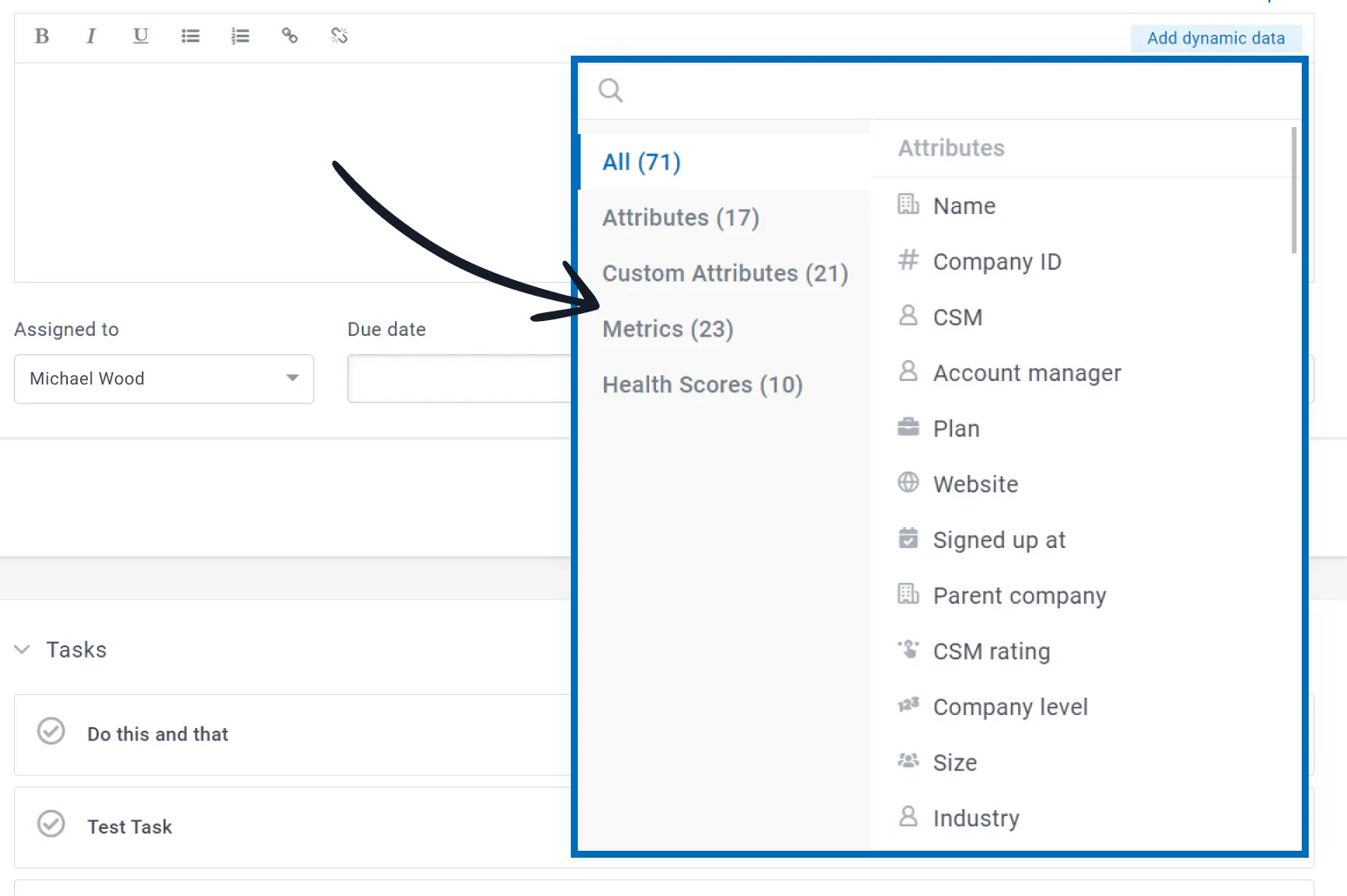Viewport: 1347px width, 896px height.
Task: Click the calendar icon beside Signed up at
Action: [908, 538]
